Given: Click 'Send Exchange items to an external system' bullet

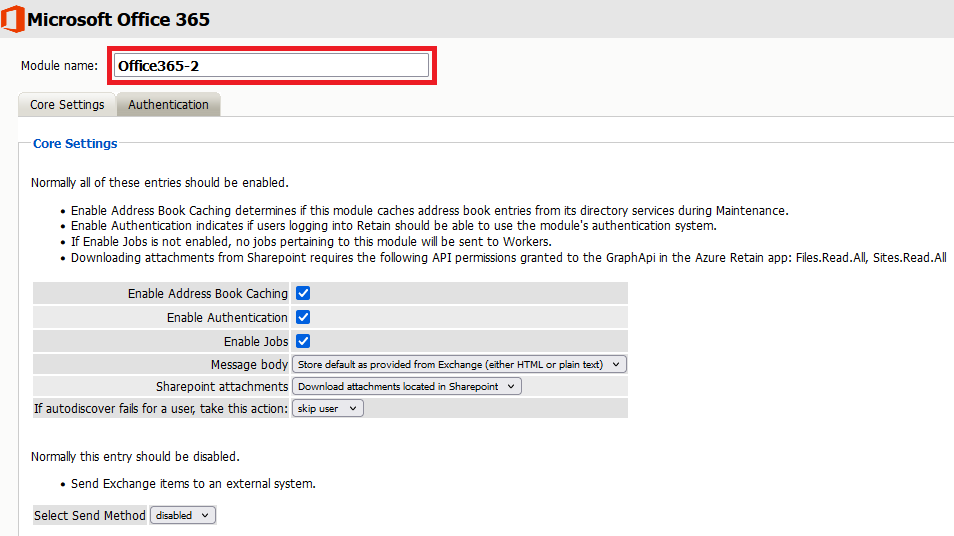Looking at the screenshot, I should 193,484.
